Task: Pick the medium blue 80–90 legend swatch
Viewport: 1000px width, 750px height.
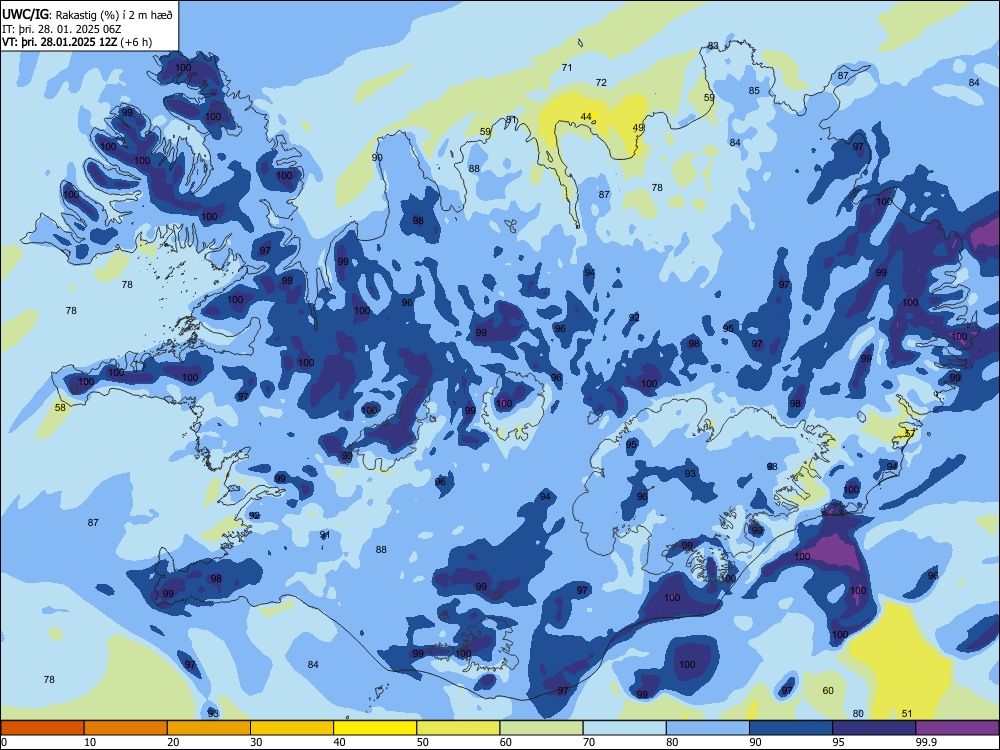Action: [708, 728]
